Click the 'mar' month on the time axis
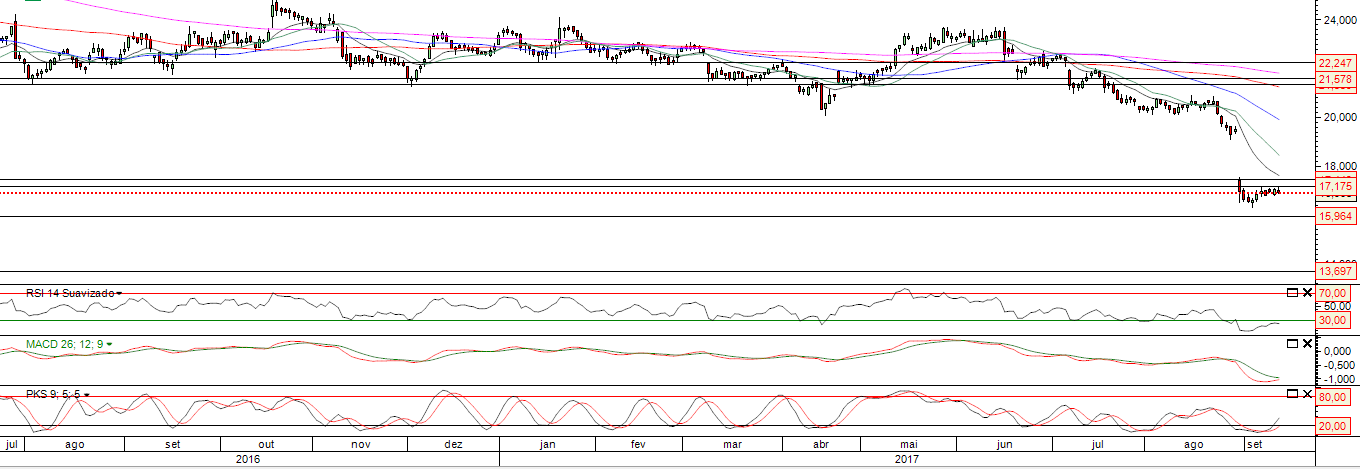 click(733, 443)
